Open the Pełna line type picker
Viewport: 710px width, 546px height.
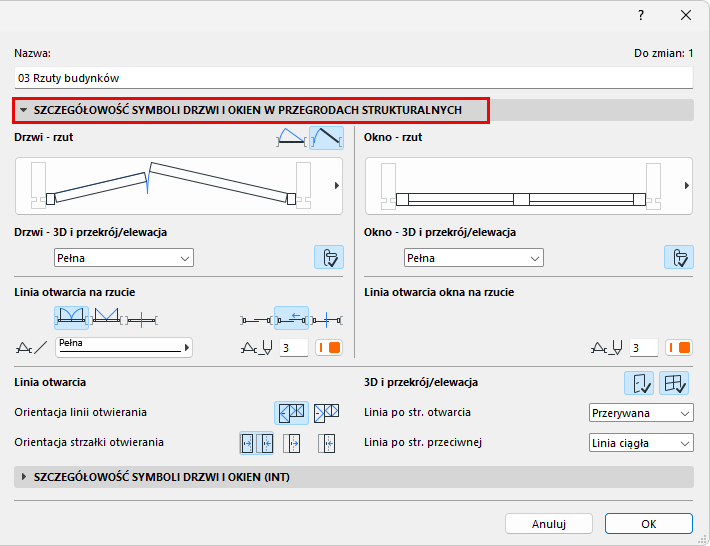(124, 347)
